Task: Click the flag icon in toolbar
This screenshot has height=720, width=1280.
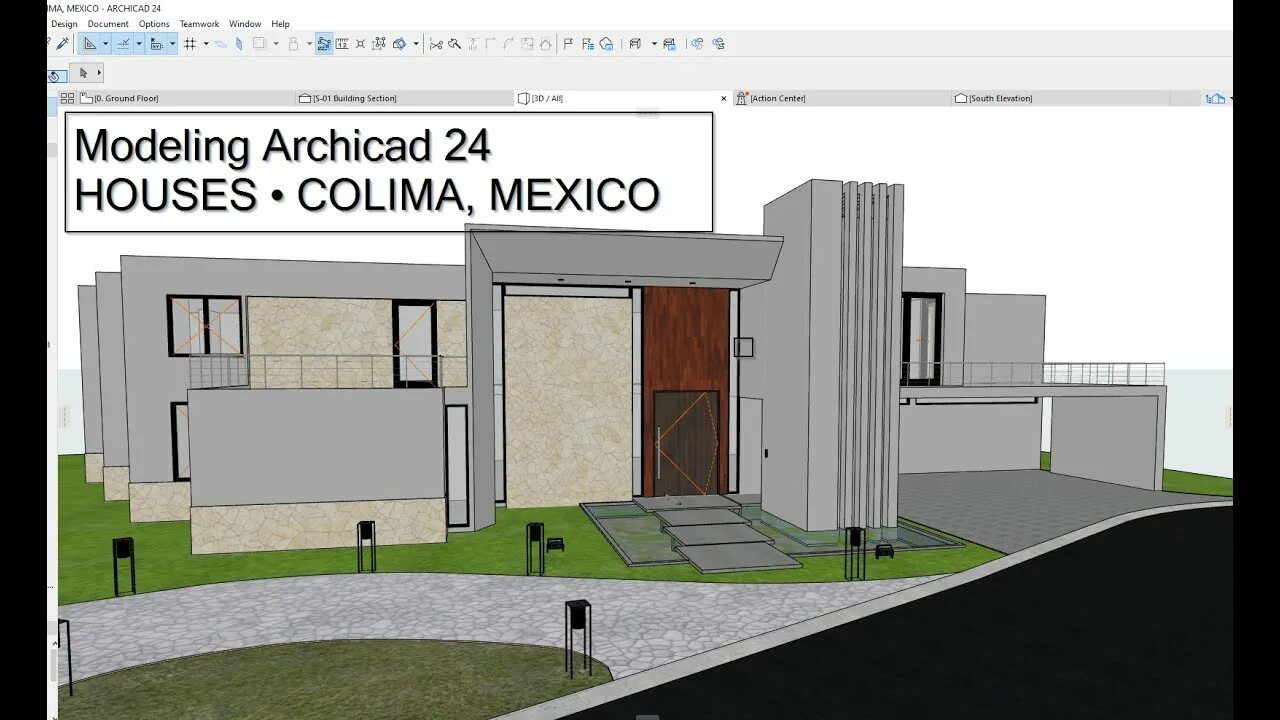Action: (569, 44)
